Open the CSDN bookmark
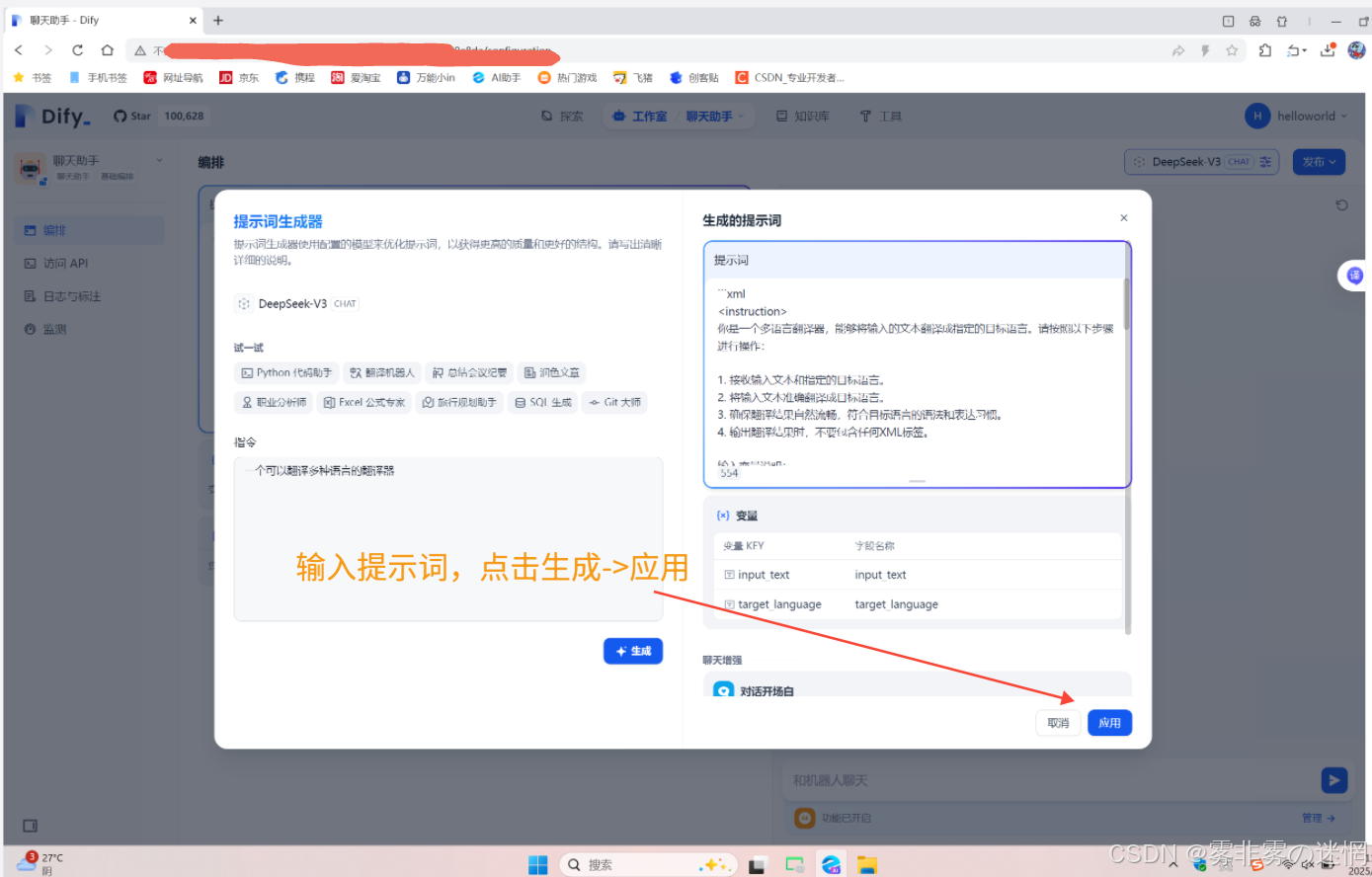 click(790, 77)
